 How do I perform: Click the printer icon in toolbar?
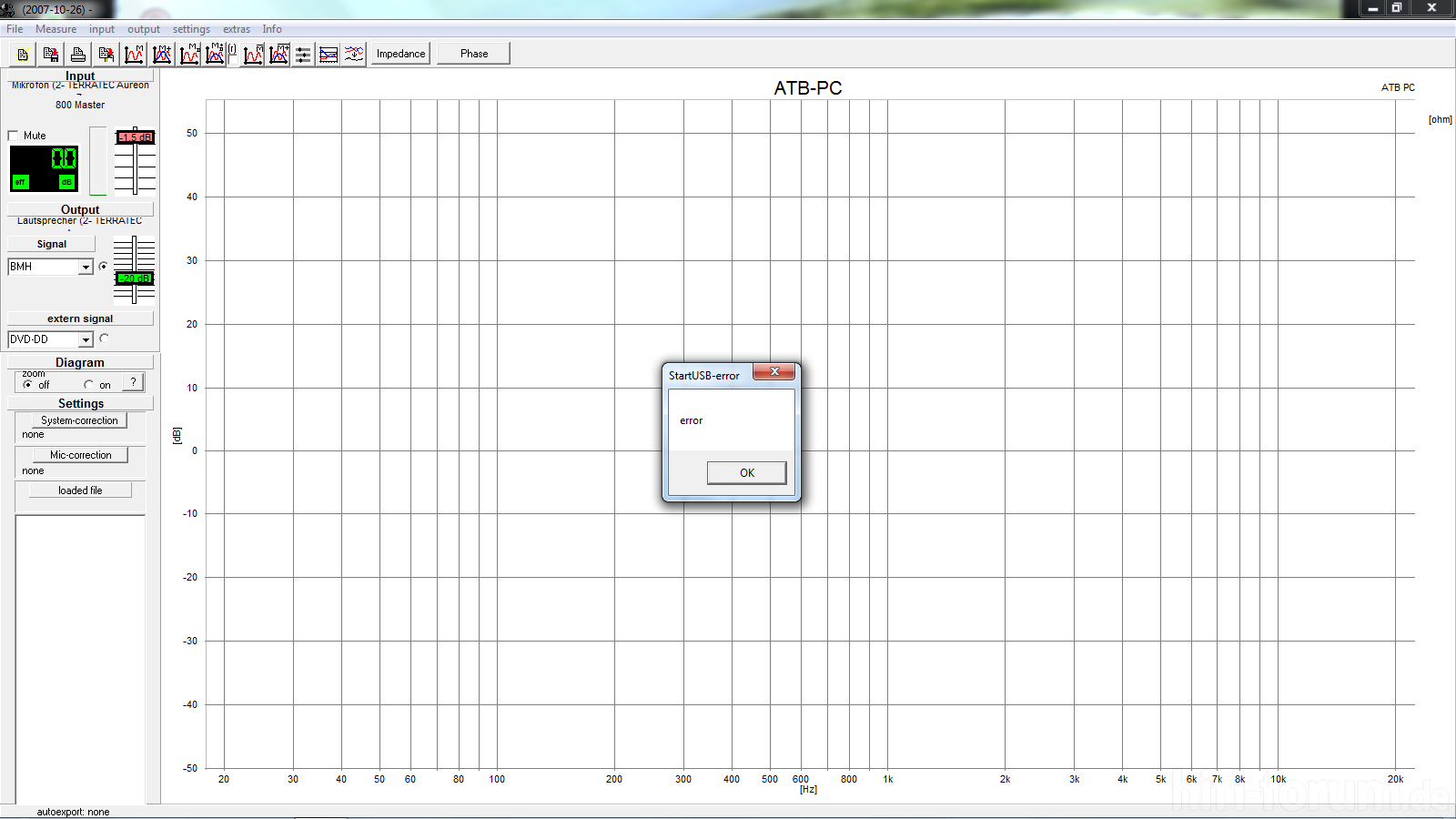(78, 55)
